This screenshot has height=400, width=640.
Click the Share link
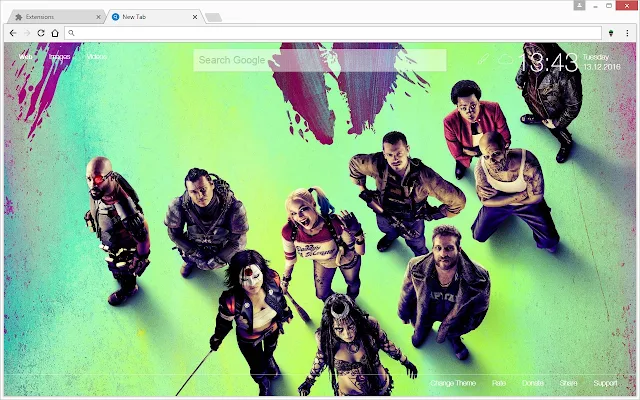pyautogui.click(x=568, y=383)
